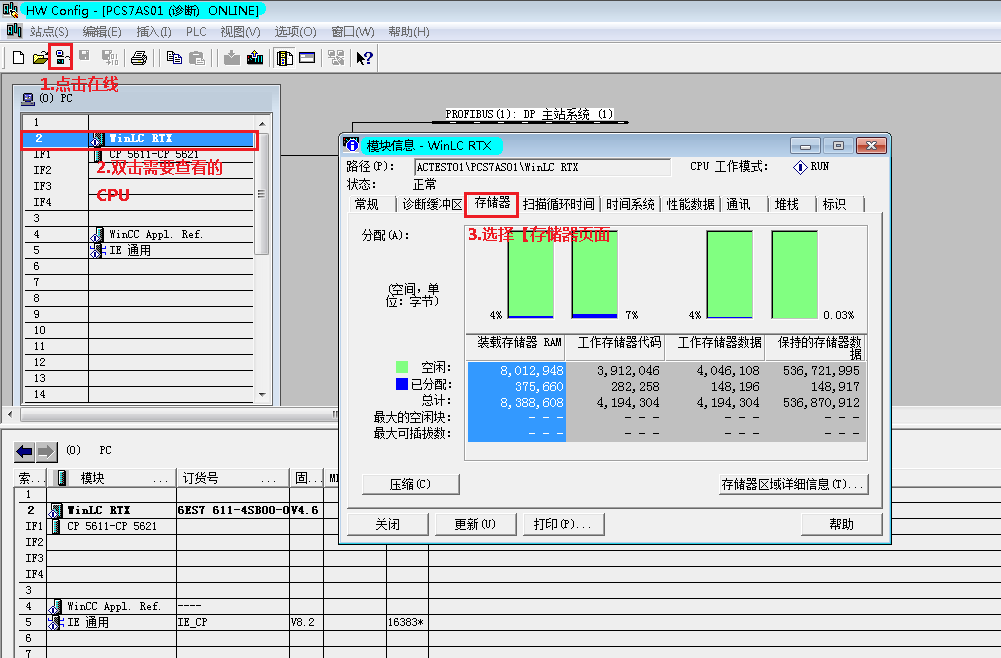
Task: Click the address overview window icon
Action: click(307, 58)
